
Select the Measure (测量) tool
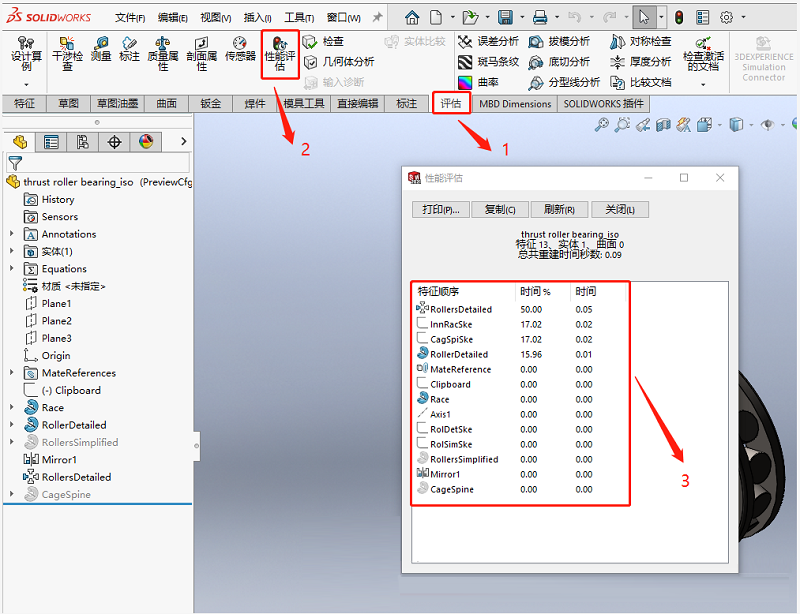pos(101,50)
